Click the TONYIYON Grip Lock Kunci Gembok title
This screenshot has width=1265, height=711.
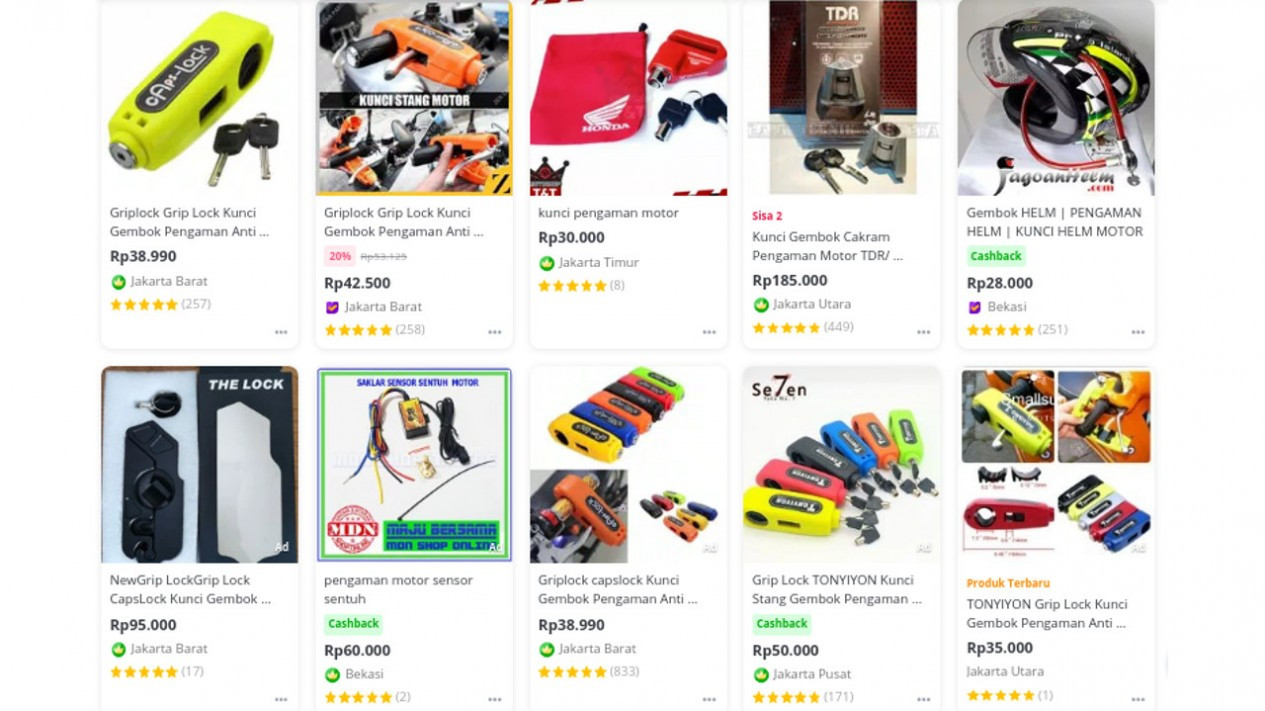pos(1047,613)
